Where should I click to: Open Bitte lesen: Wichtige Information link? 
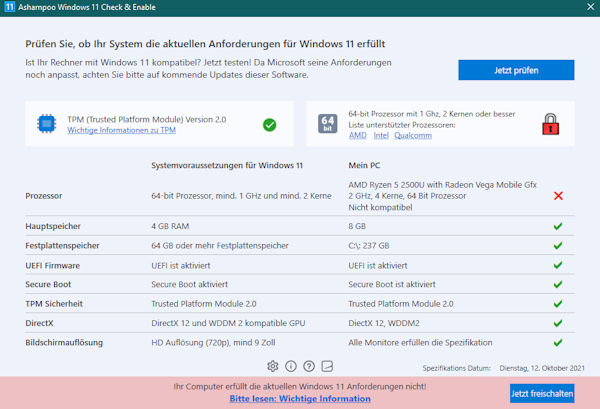click(300, 399)
